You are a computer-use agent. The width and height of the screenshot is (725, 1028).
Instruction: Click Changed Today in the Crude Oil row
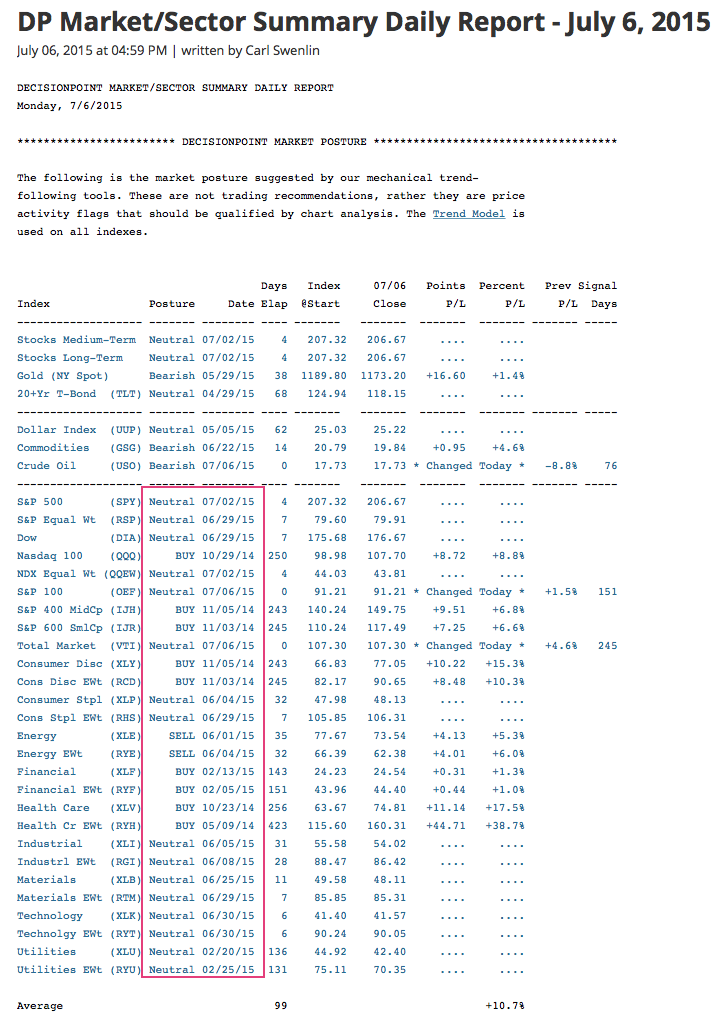pyautogui.click(x=469, y=466)
